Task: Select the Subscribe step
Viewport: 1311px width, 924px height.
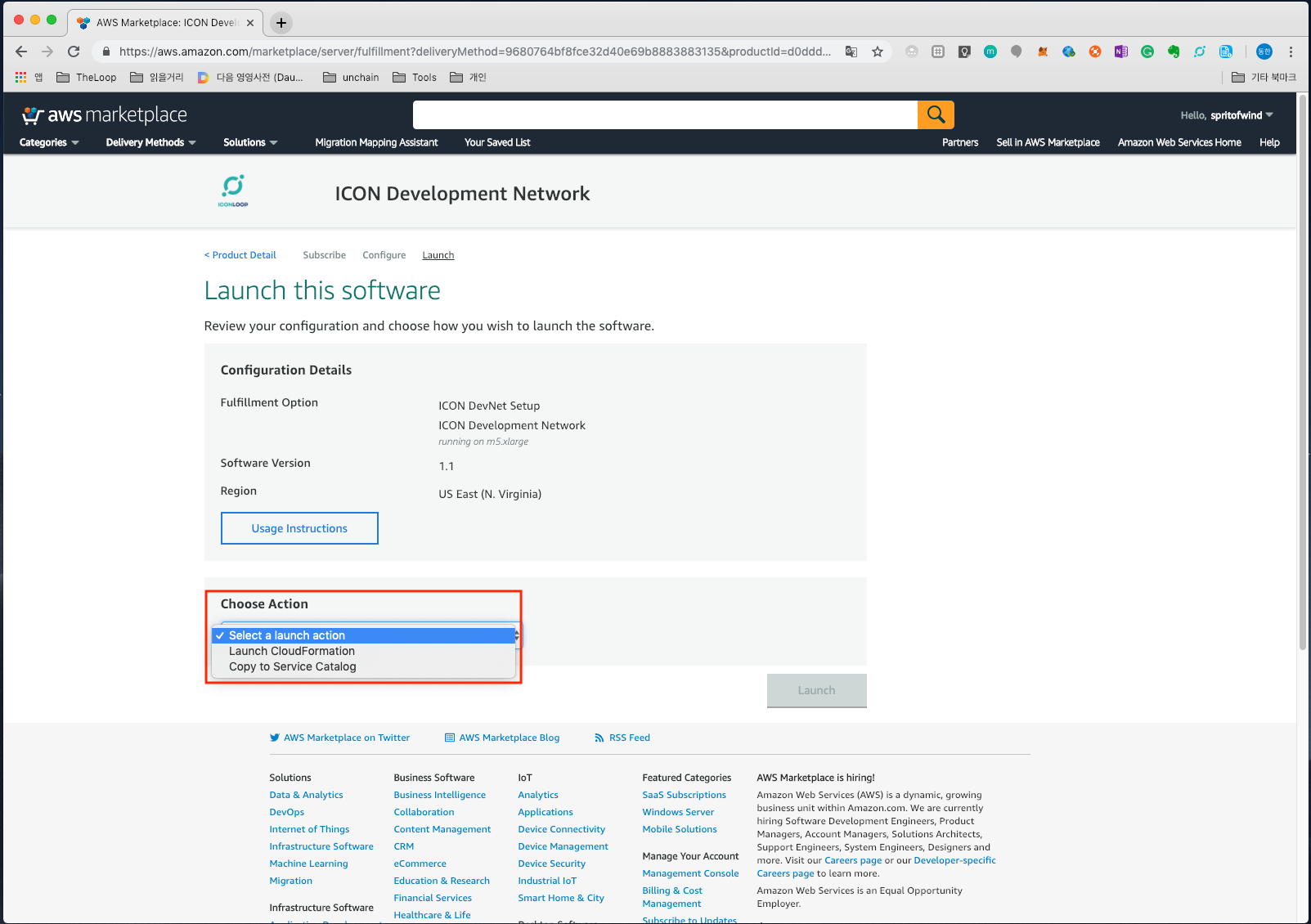Action: pyautogui.click(x=324, y=255)
